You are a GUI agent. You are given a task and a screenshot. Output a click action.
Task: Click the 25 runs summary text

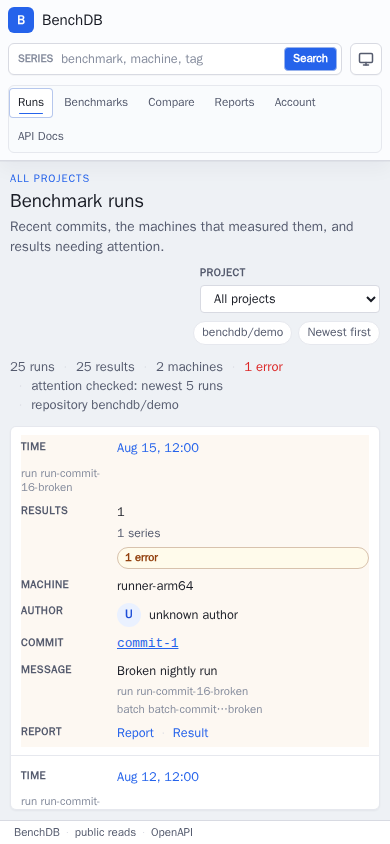click(32, 367)
